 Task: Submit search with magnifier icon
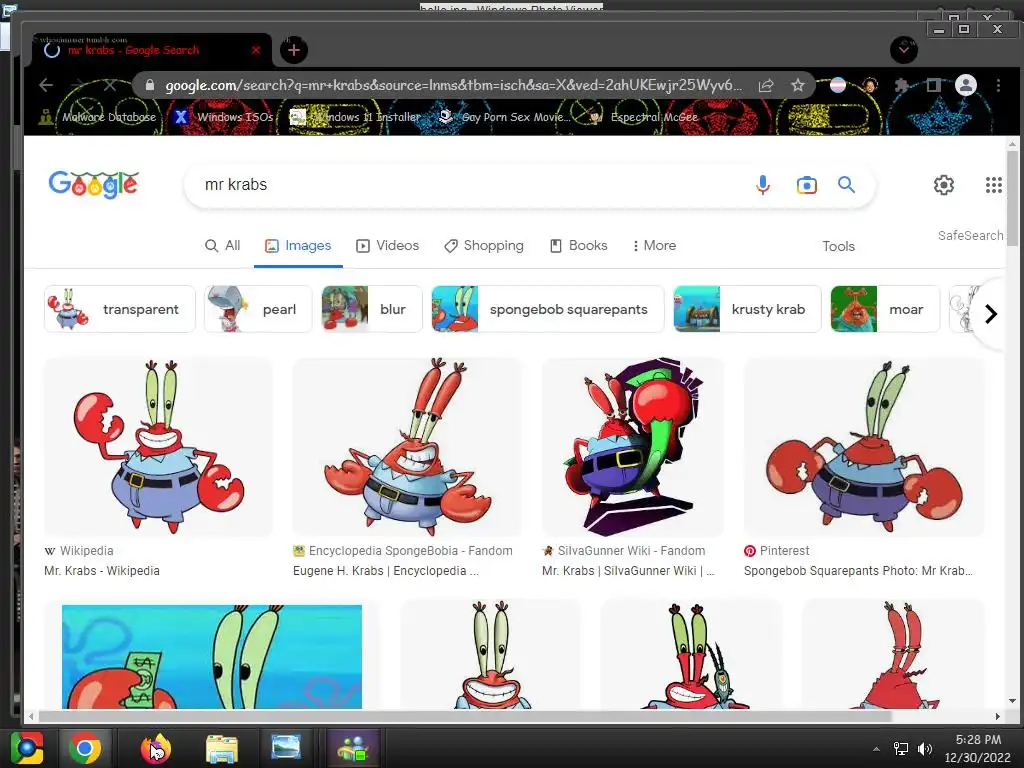(846, 185)
